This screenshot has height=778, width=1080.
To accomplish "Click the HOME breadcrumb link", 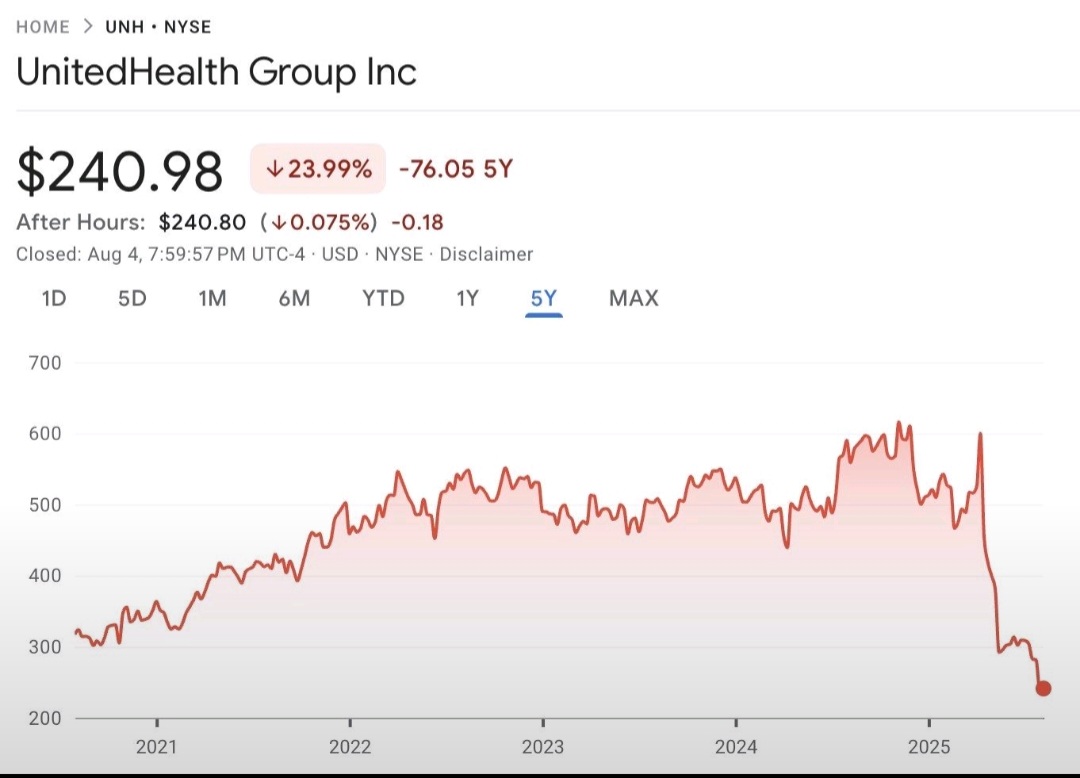I will [43, 27].
